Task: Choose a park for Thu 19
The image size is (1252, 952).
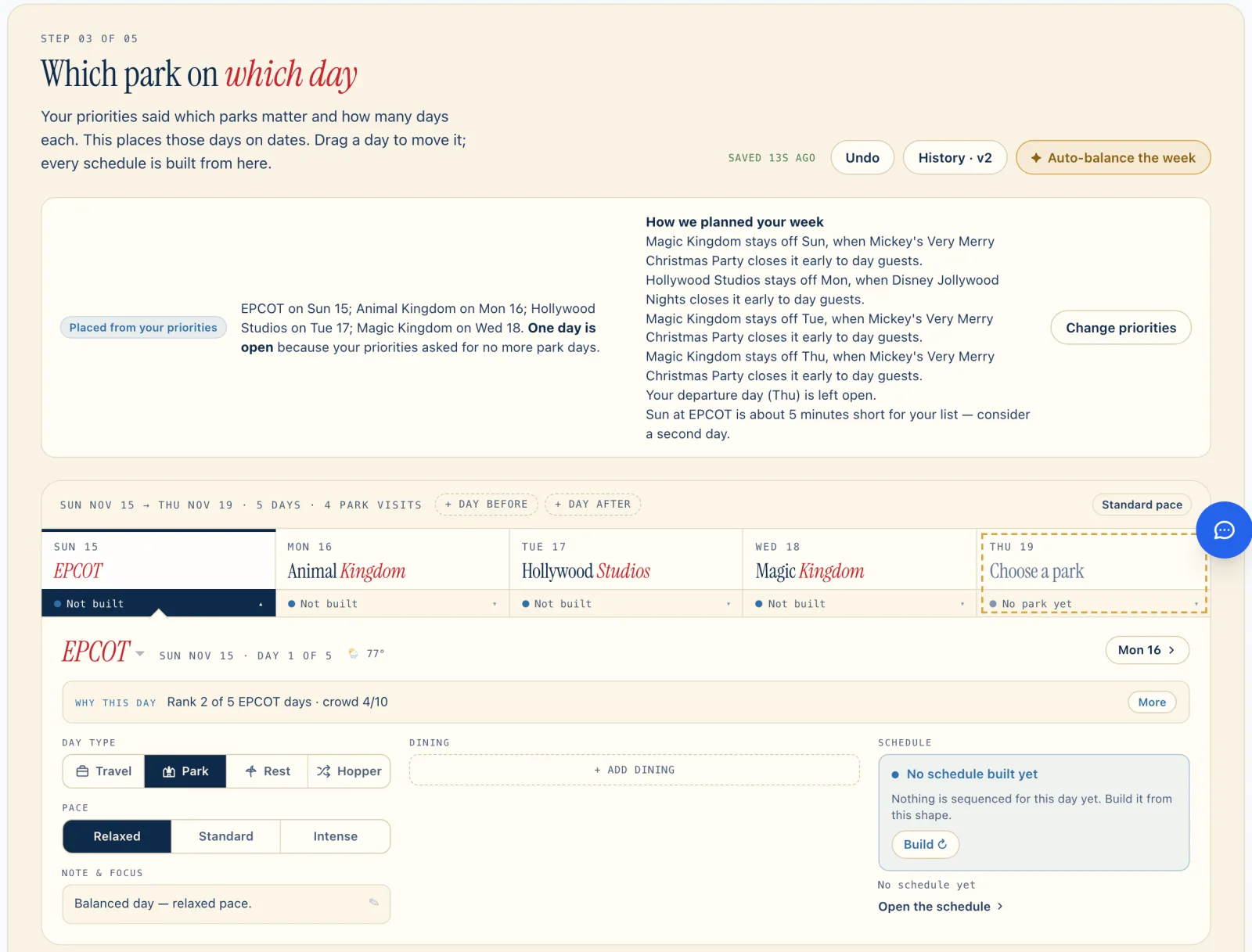Action: [x=1037, y=571]
